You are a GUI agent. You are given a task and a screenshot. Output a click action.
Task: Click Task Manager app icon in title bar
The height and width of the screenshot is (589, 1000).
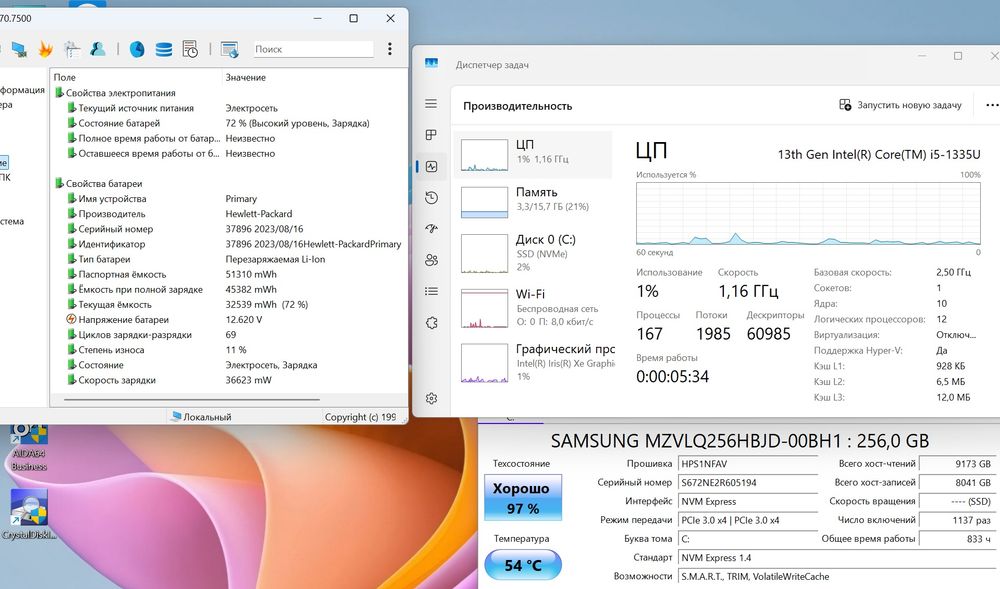click(x=432, y=64)
